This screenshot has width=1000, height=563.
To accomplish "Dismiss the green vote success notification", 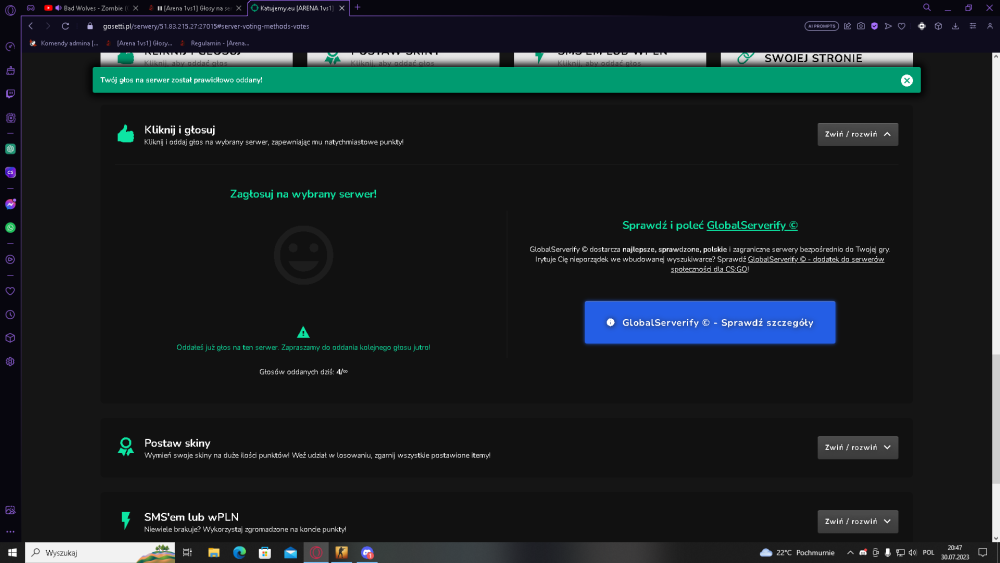I will pyautogui.click(x=906, y=80).
